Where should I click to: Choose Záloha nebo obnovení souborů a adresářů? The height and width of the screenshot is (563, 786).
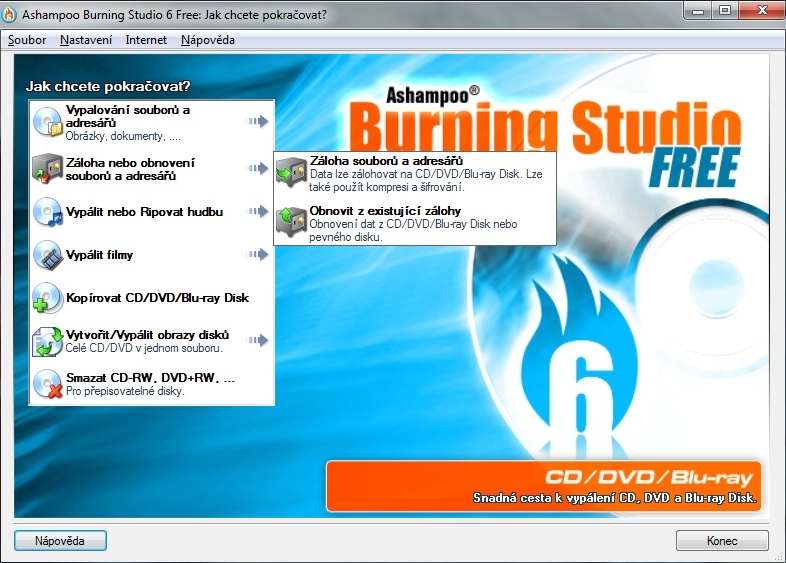tap(152, 169)
